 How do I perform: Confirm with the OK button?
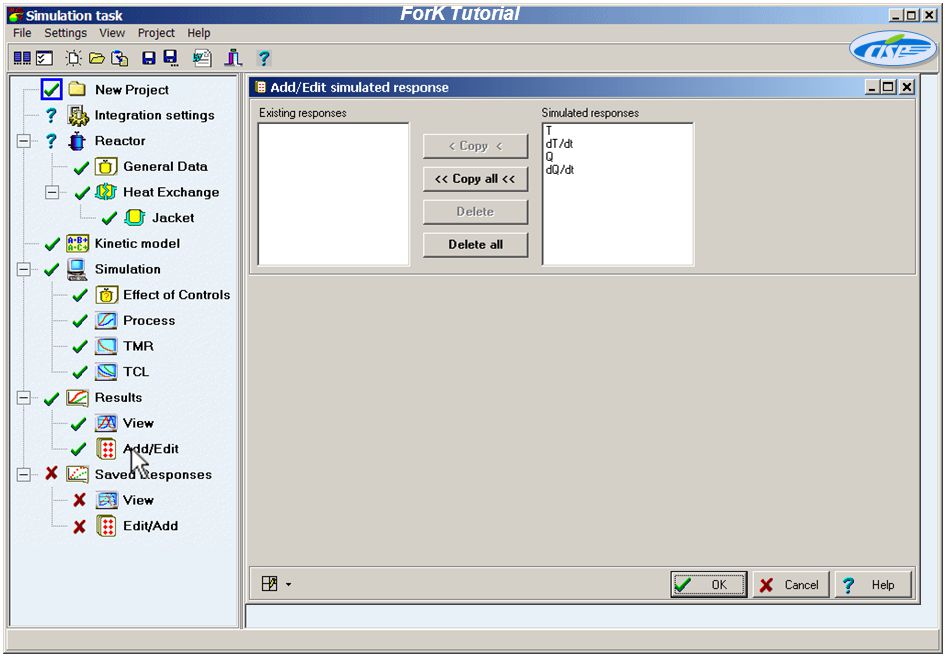pyautogui.click(x=709, y=585)
